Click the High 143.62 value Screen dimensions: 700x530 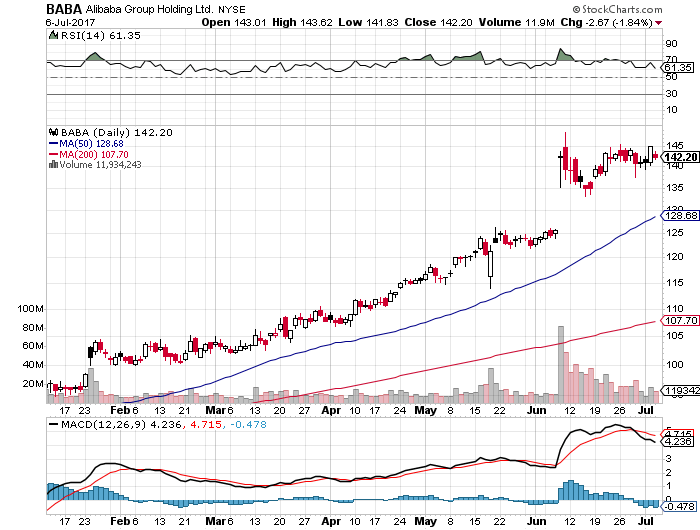(302, 22)
